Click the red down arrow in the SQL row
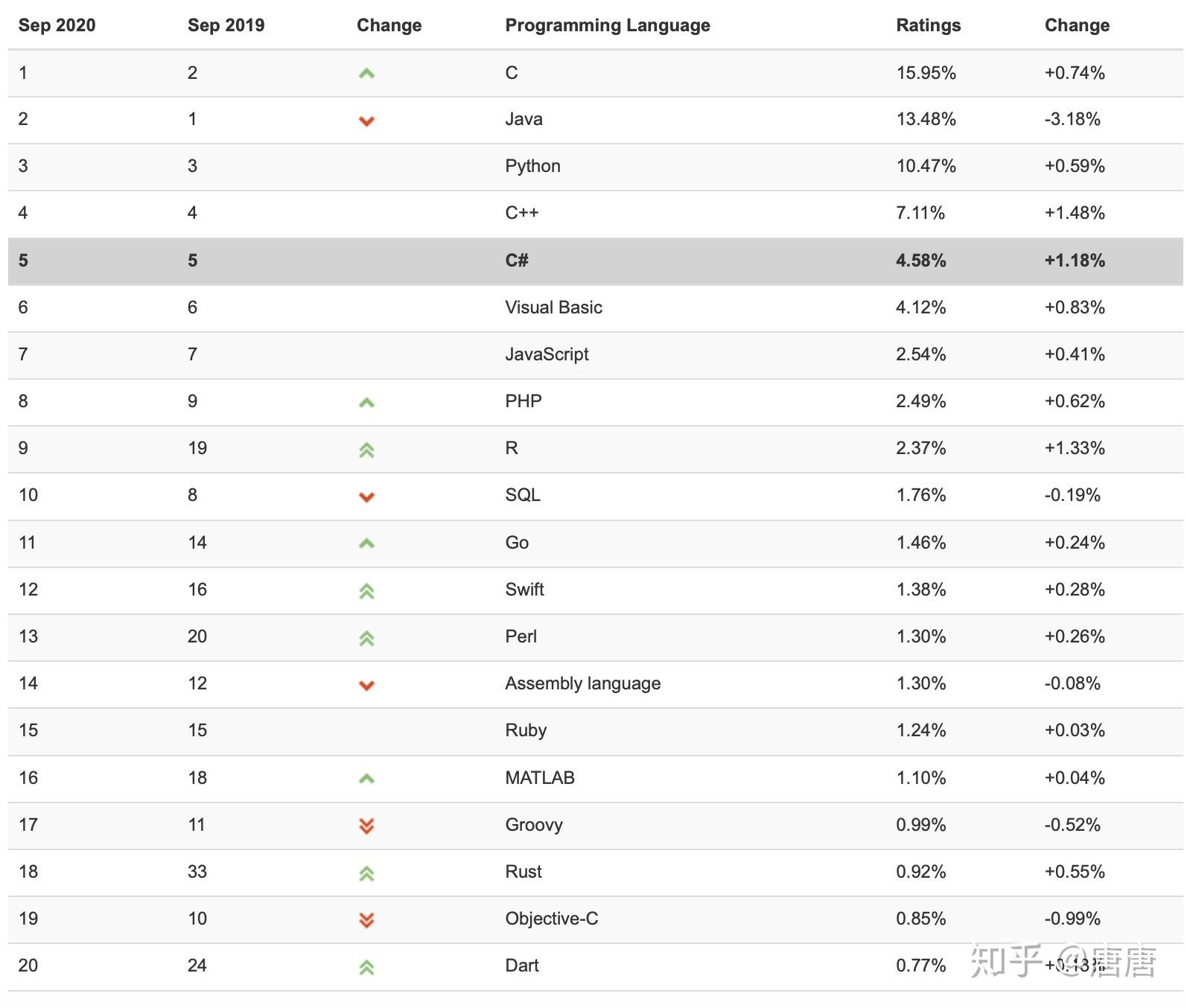1187x1008 pixels. 366,497
